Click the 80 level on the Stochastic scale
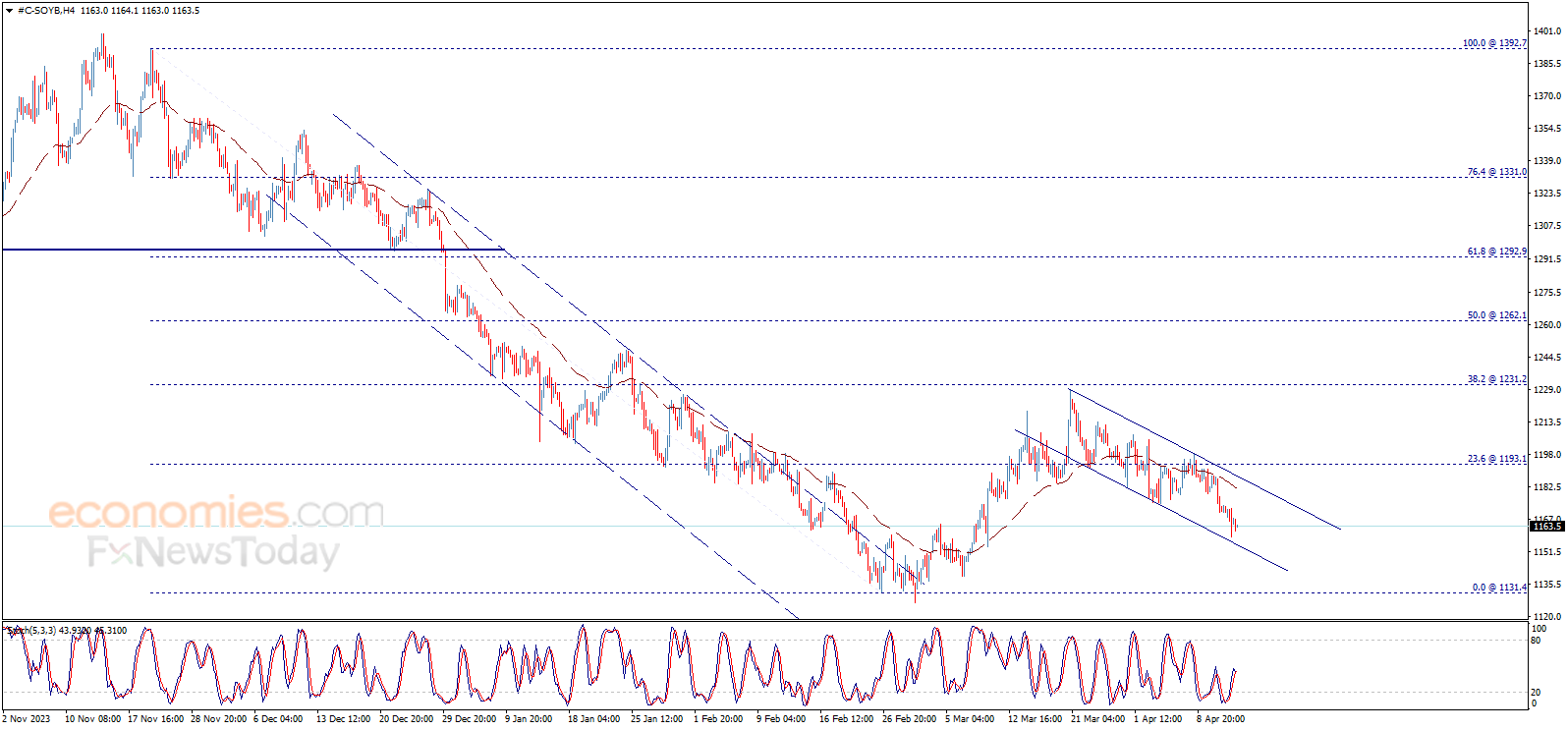1568x730 pixels. pos(1537,641)
